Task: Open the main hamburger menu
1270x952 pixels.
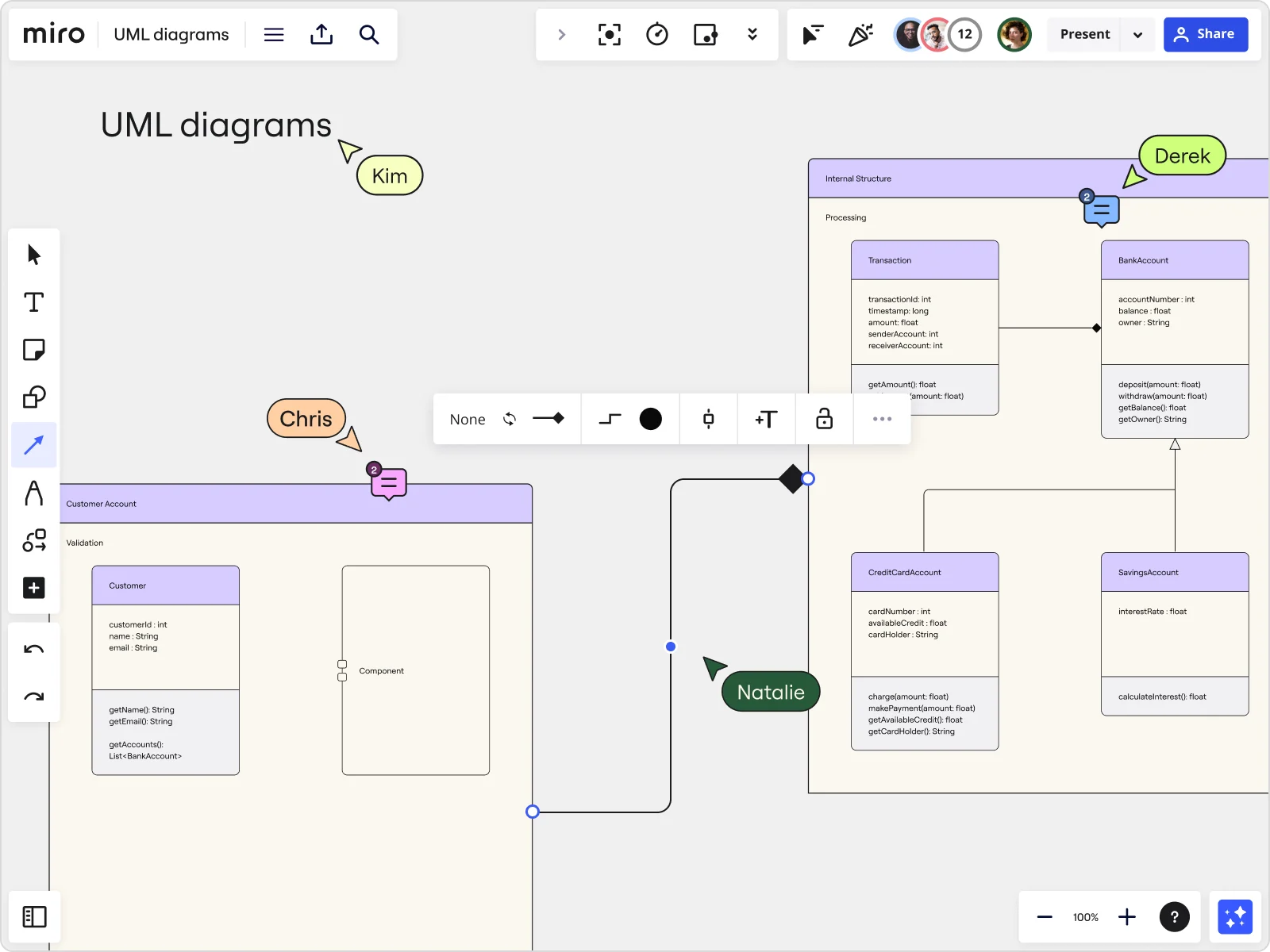Action: point(274,34)
